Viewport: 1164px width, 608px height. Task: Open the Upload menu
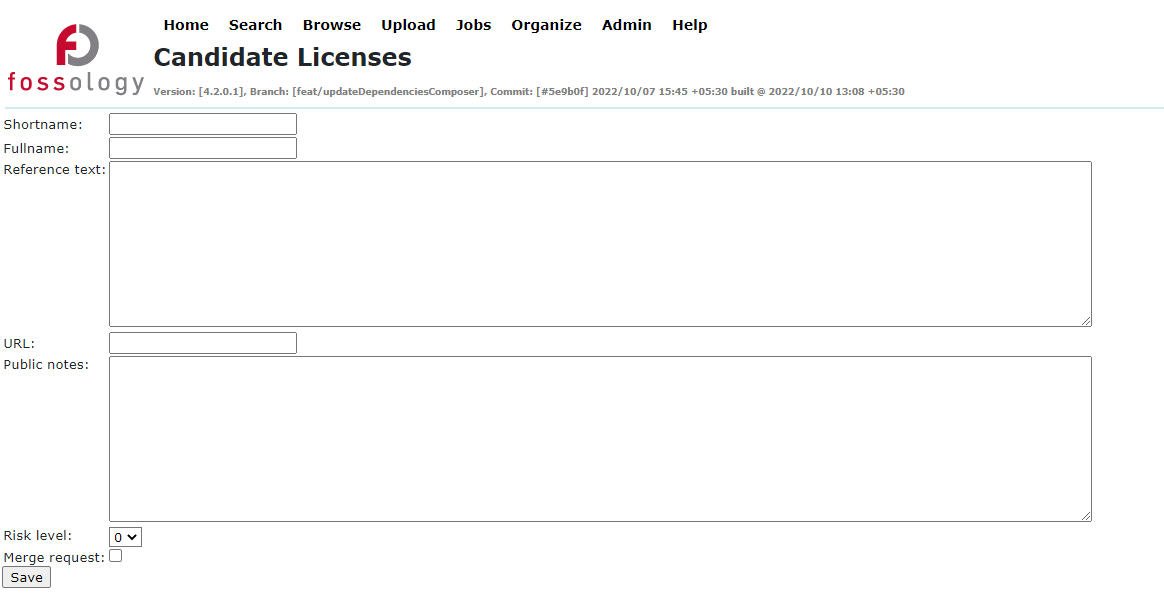(408, 25)
